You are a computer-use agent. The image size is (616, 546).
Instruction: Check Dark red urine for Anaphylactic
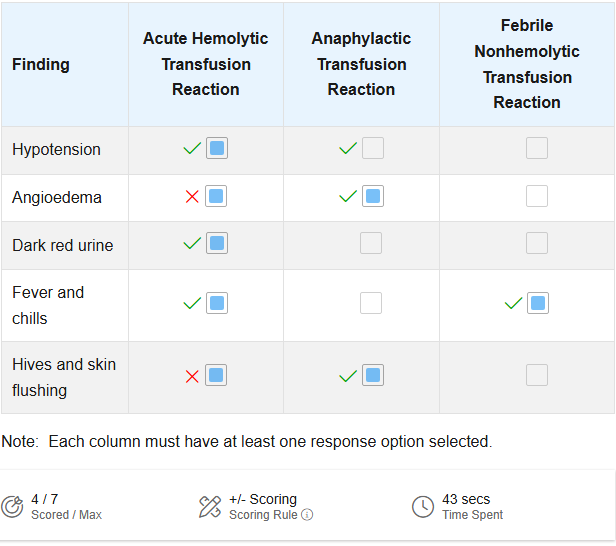point(371,243)
